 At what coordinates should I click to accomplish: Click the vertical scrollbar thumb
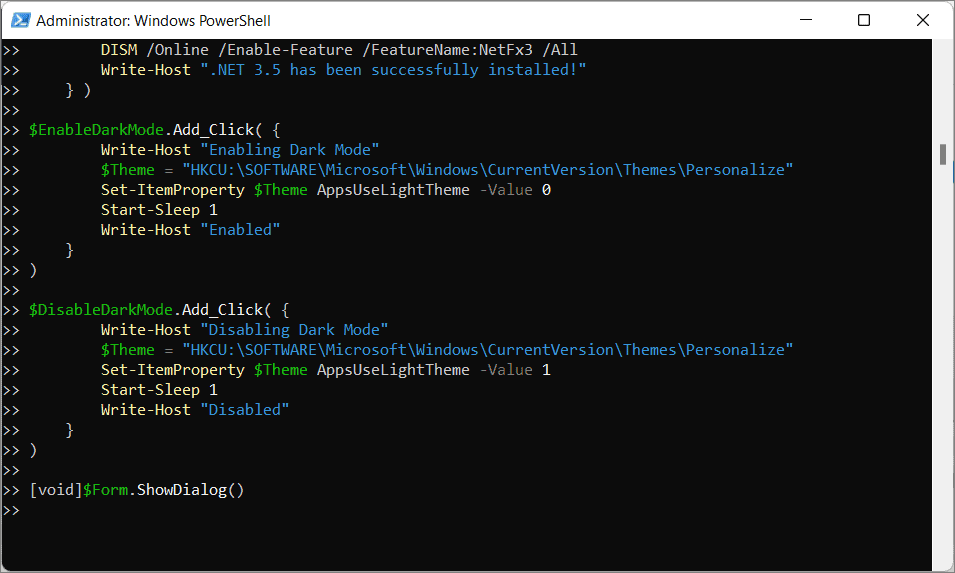coord(942,154)
